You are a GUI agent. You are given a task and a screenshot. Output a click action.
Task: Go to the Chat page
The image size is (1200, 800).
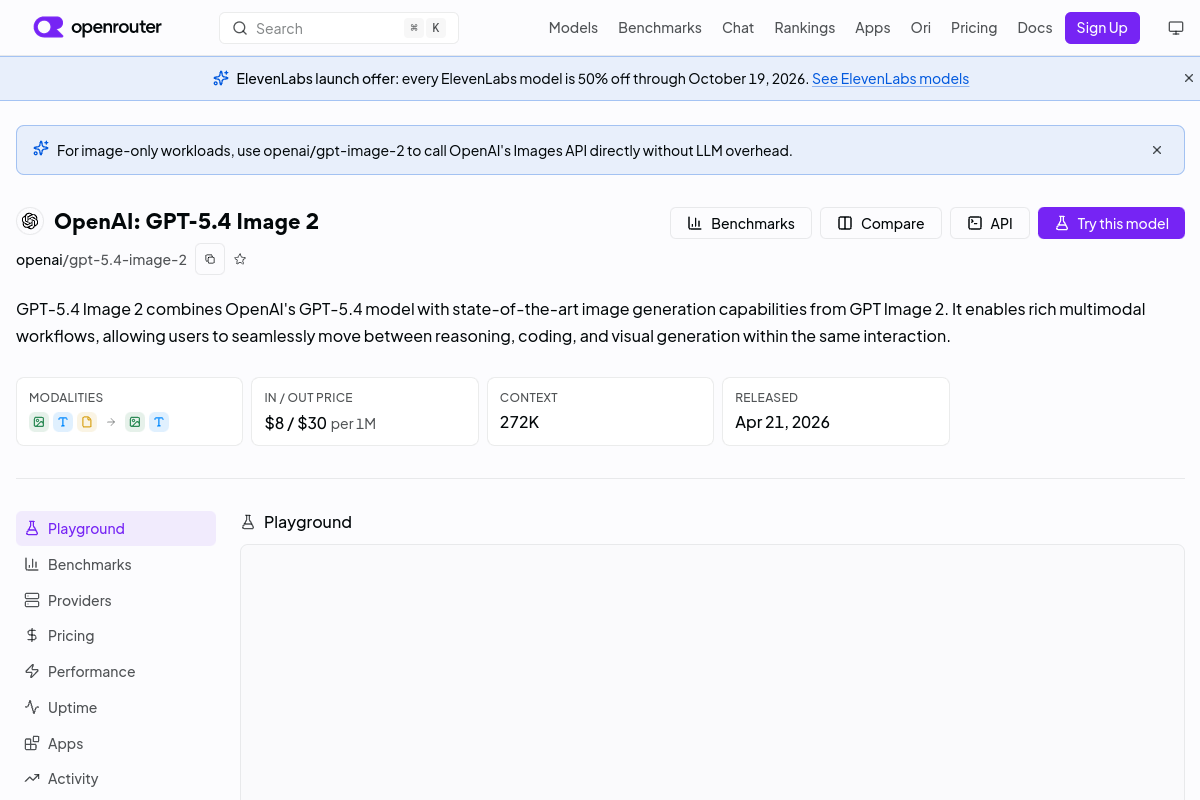pyautogui.click(x=738, y=28)
